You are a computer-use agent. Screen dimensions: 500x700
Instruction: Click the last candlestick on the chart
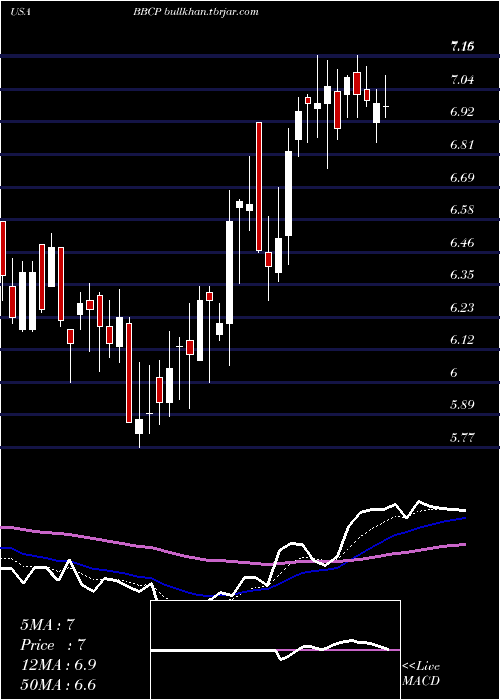tap(386, 106)
